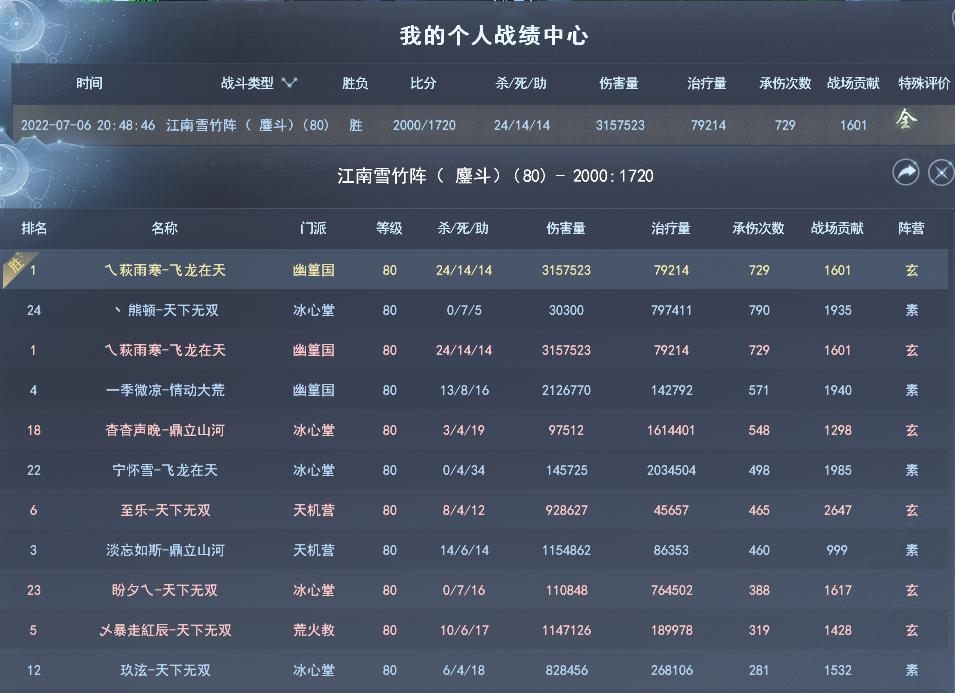Click the 江南雪竹阵 detail panel title
The height and width of the screenshot is (693, 955).
(495, 176)
